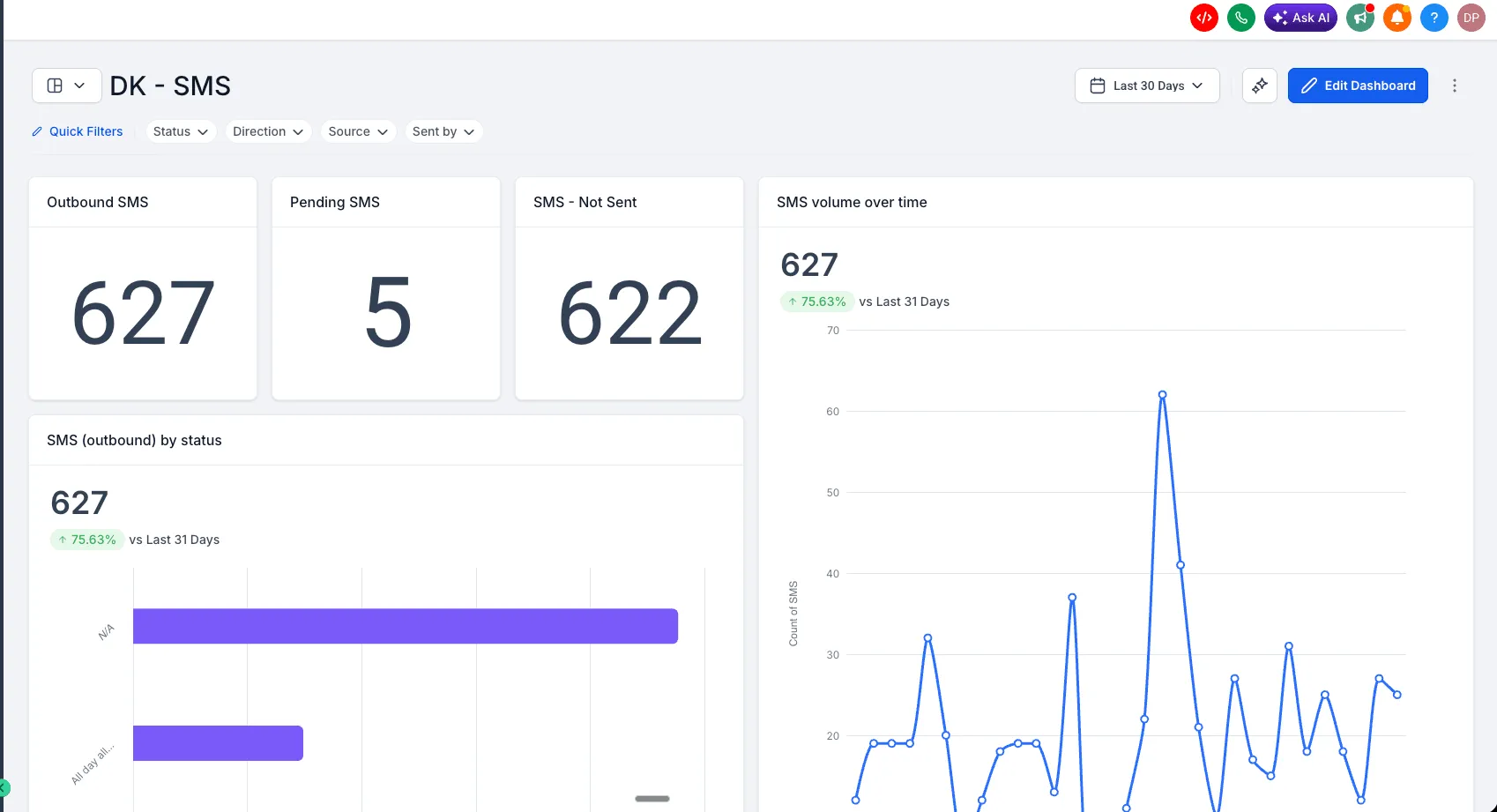Click the N/A status bar
The height and width of the screenshot is (812, 1497).
pyautogui.click(x=406, y=626)
